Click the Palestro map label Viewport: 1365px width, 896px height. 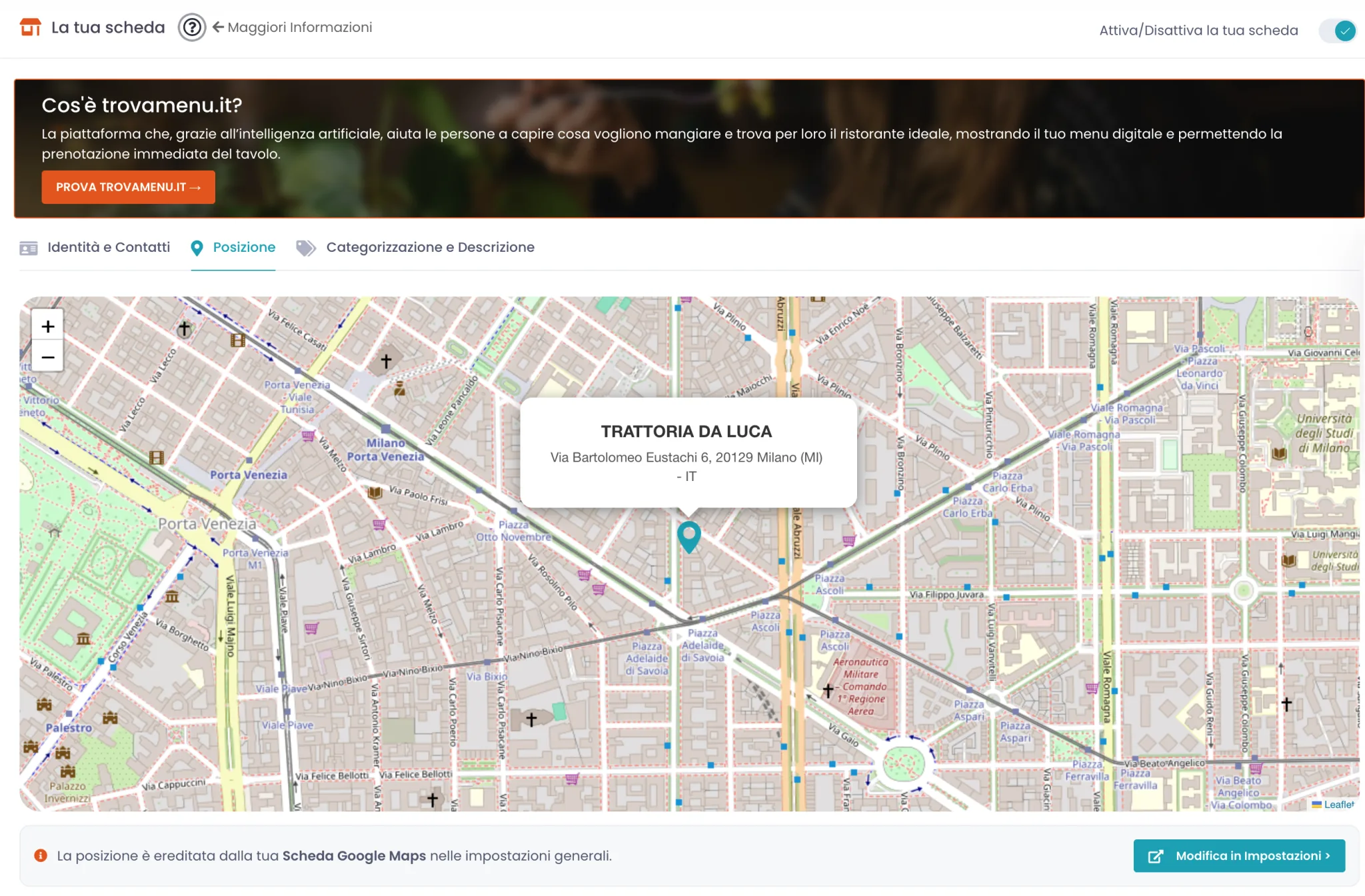[x=69, y=728]
